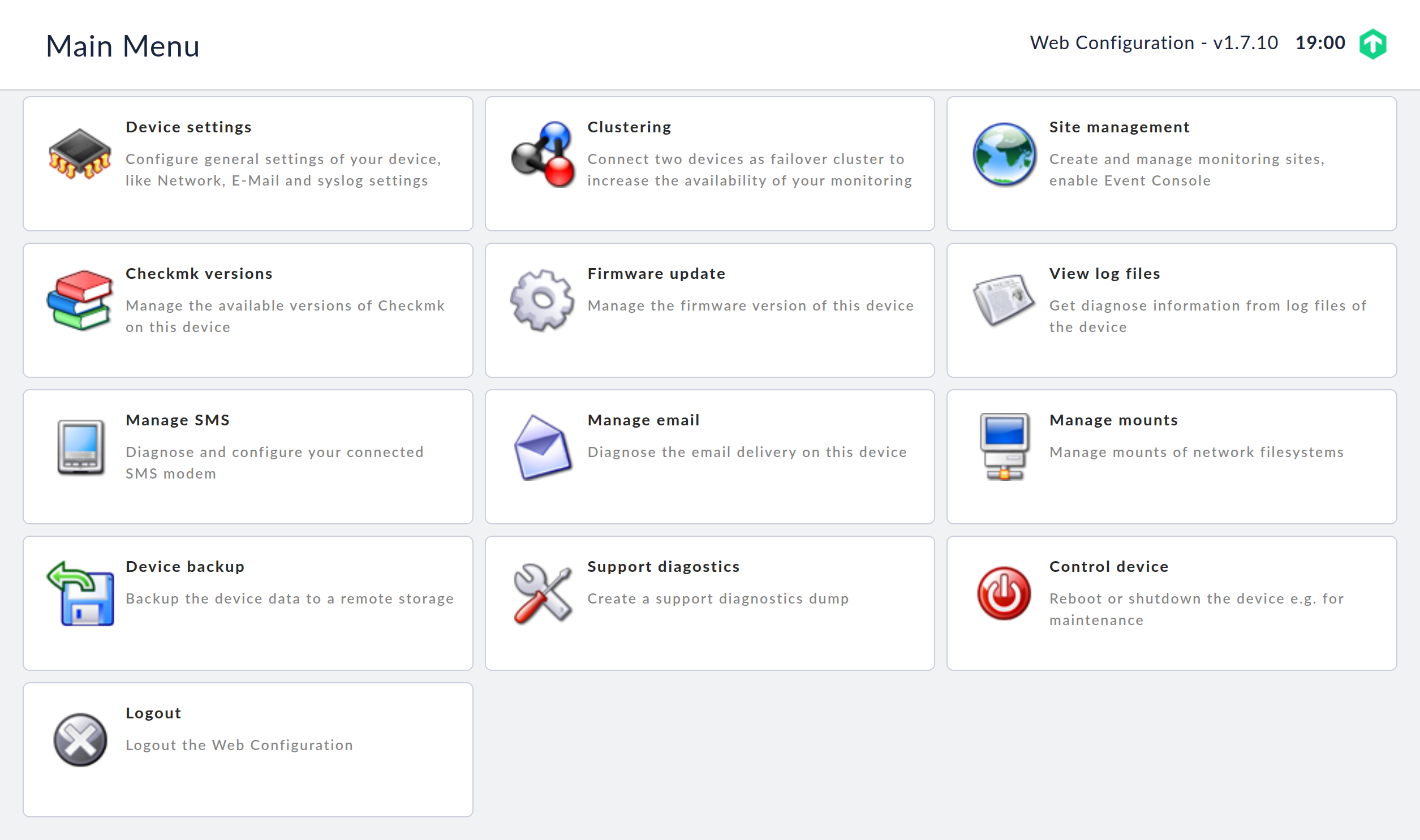The height and width of the screenshot is (840, 1420).
Task: Click the Manage SMS modem phone icon
Action: [80, 450]
